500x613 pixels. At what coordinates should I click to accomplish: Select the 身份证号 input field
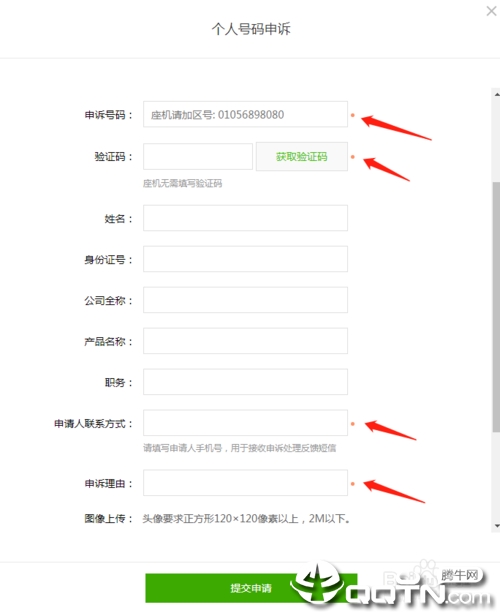tap(245, 259)
